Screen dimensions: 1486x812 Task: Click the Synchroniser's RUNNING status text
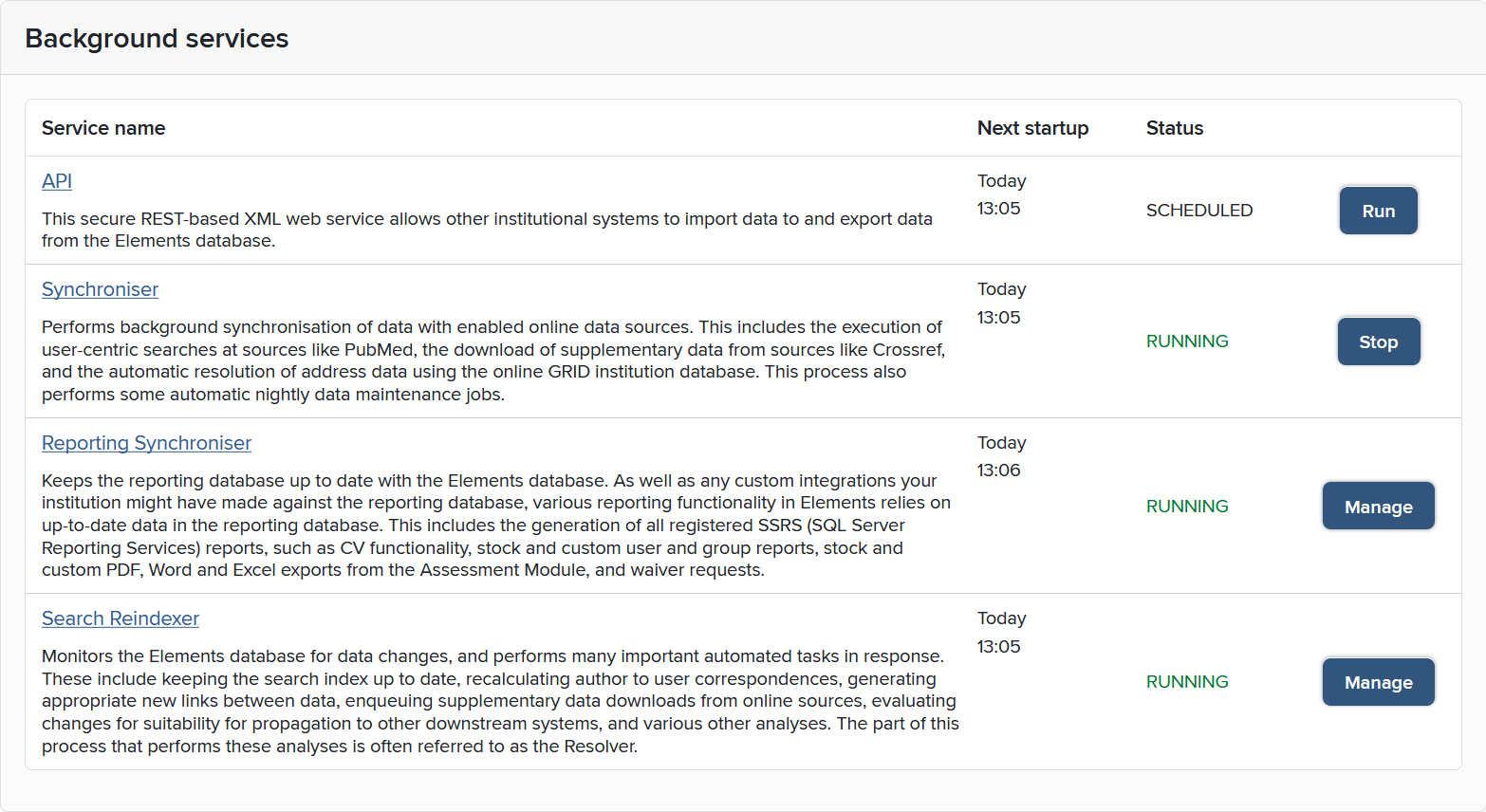[1186, 341]
